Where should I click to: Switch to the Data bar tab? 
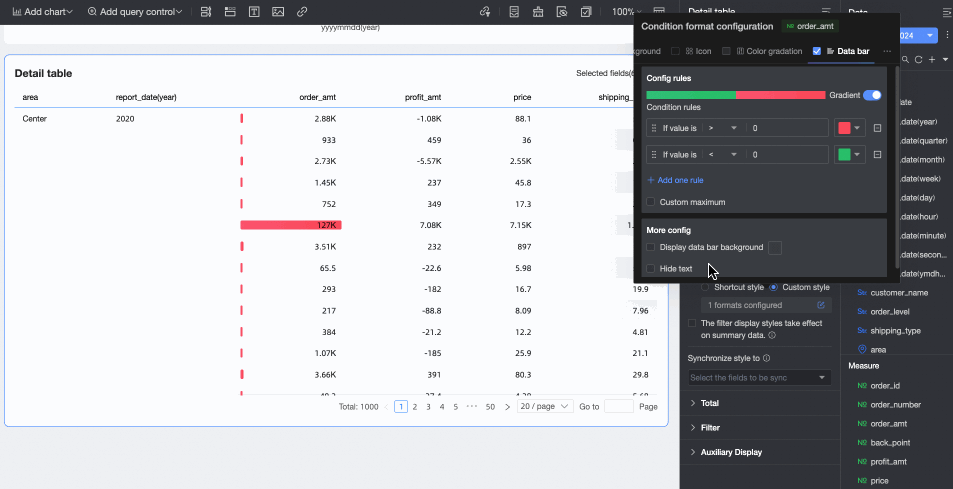848,52
